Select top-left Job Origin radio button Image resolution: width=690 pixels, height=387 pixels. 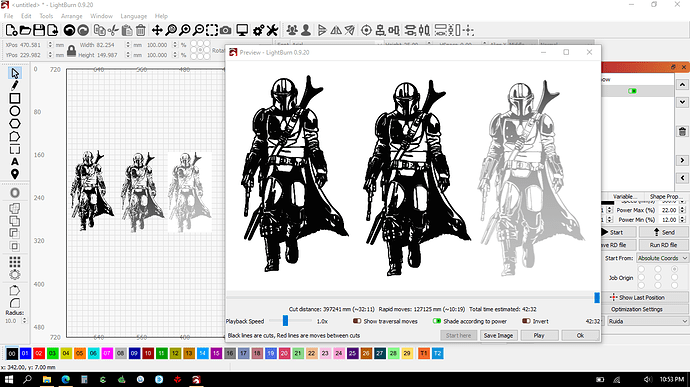coord(641,269)
